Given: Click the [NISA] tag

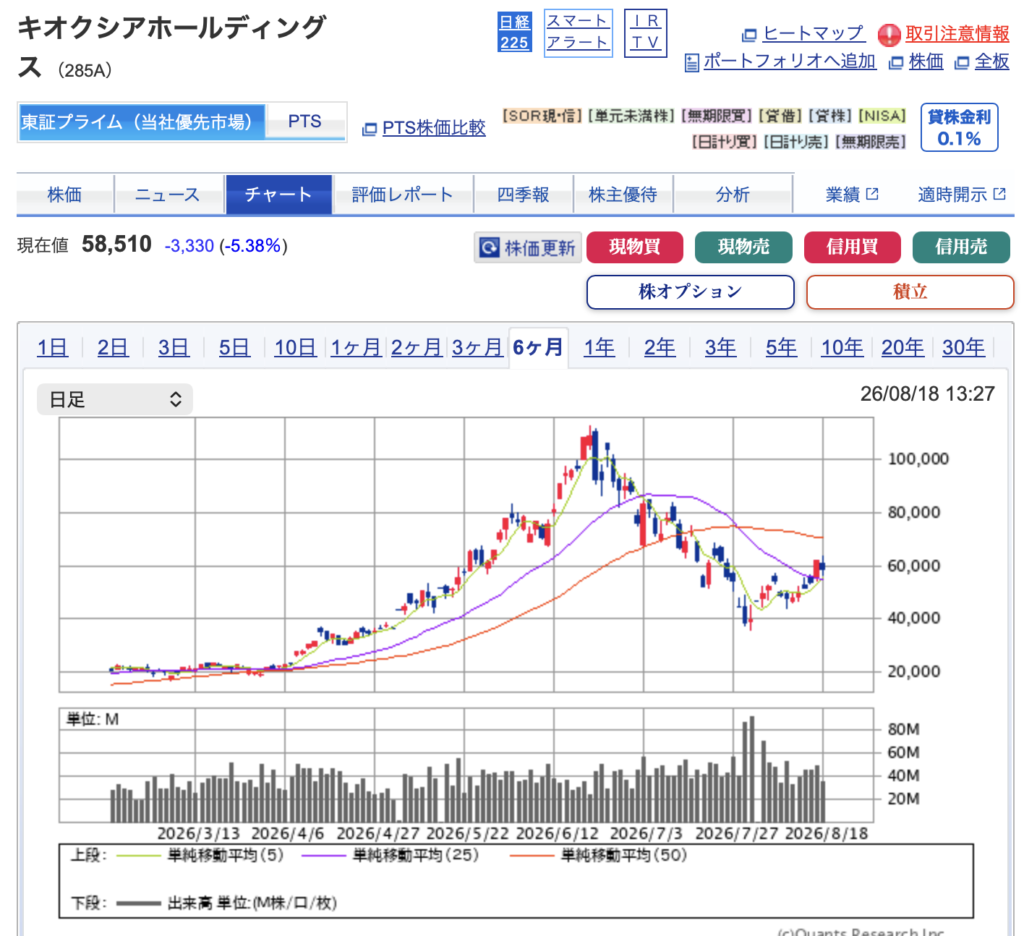Looking at the screenshot, I should pyautogui.click(x=882, y=116).
